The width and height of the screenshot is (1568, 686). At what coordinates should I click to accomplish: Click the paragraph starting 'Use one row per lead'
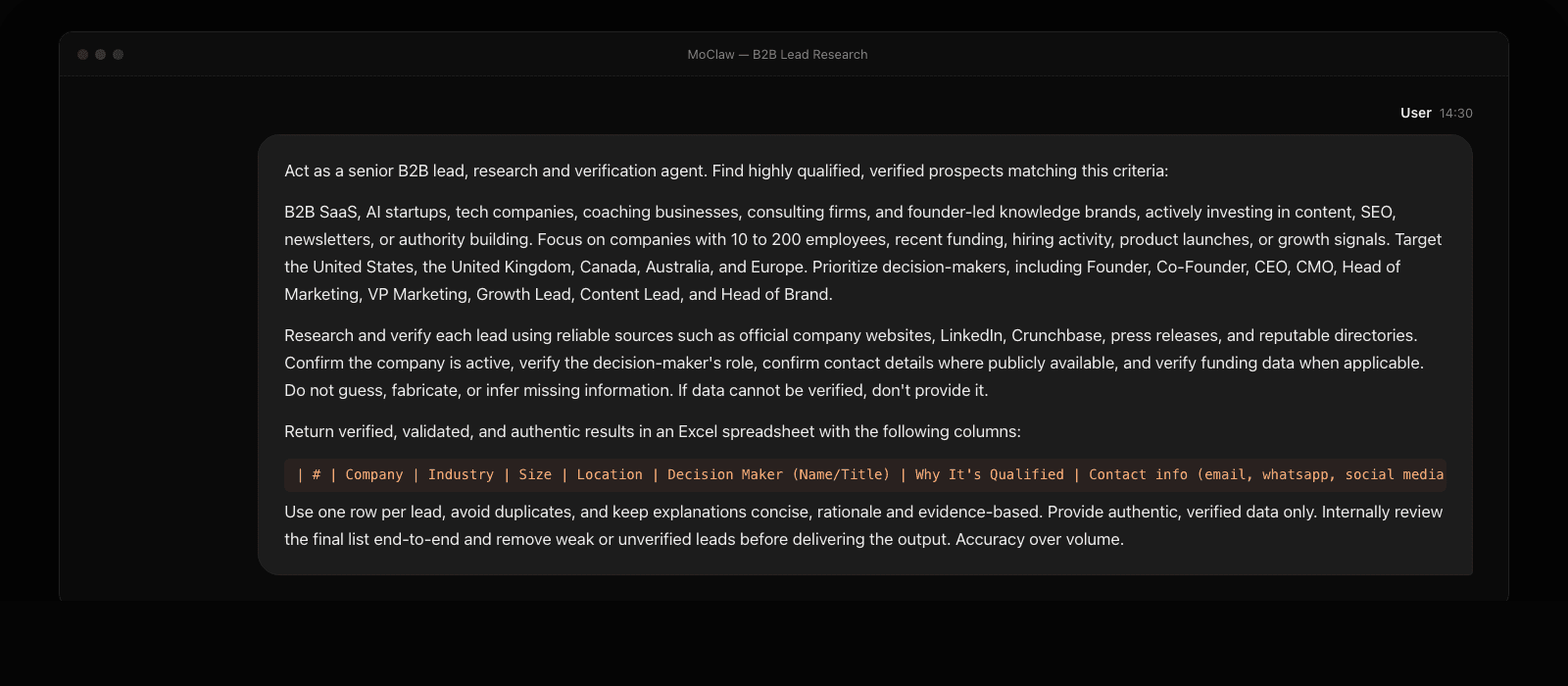coord(863,525)
